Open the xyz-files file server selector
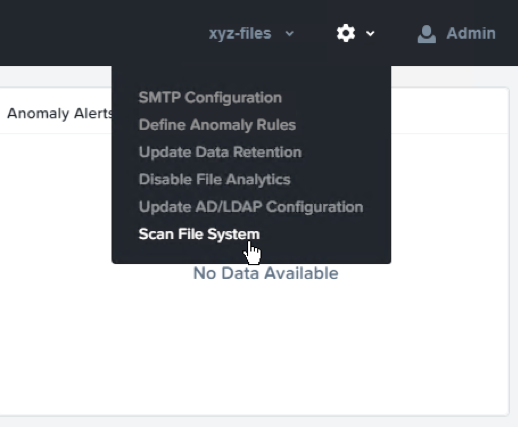Image resolution: width=518 pixels, height=427 pixels. click(x=240, y=34)
